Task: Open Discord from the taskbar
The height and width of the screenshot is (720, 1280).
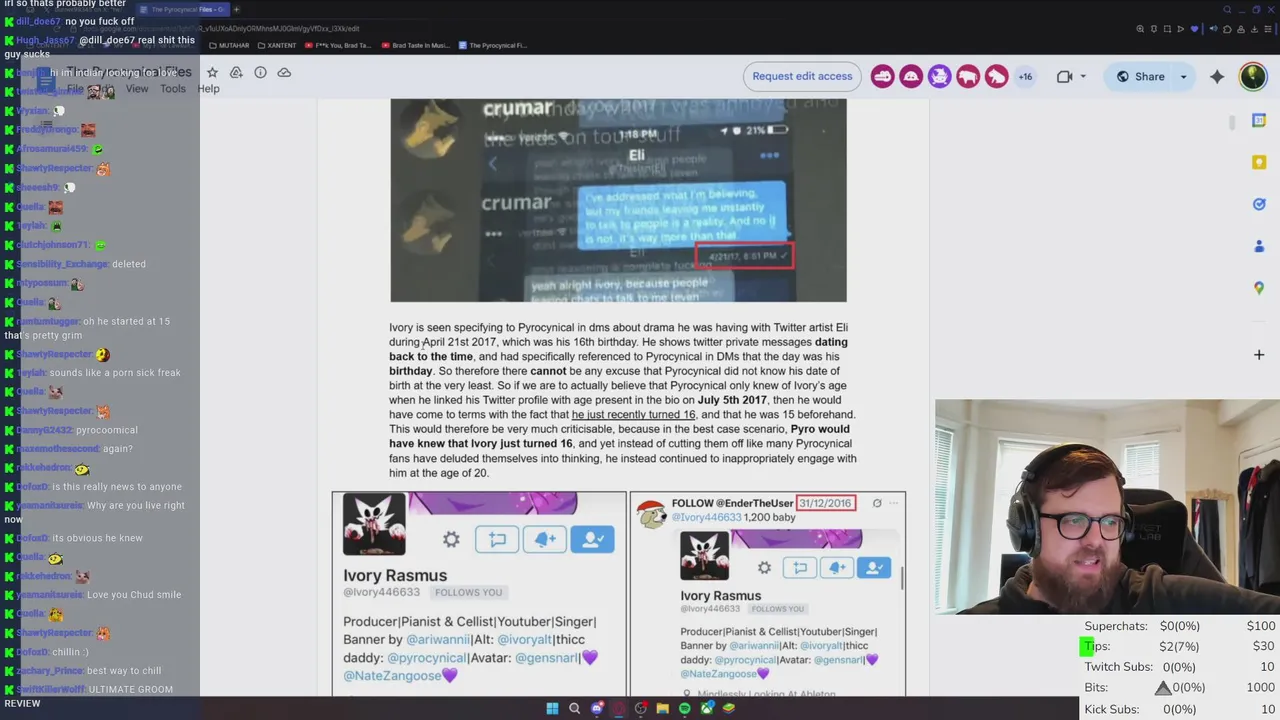Action: click(x=597, y=708)
